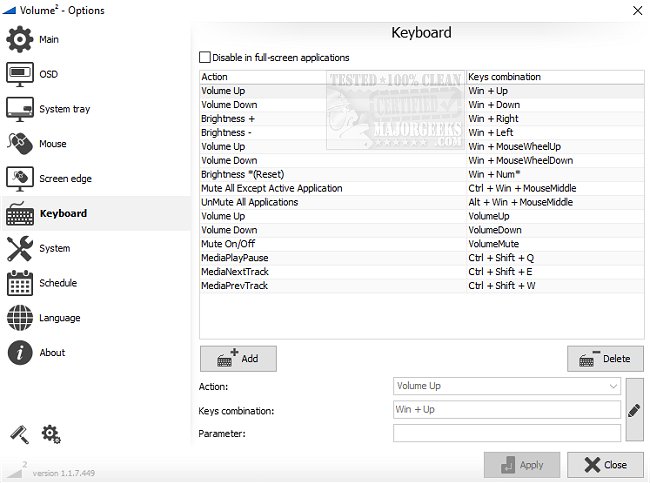Image resolution: width=650 pixels, height=483 pixels.
Task: Open the Schedule calendar icon
Action: tap(20, 283)
